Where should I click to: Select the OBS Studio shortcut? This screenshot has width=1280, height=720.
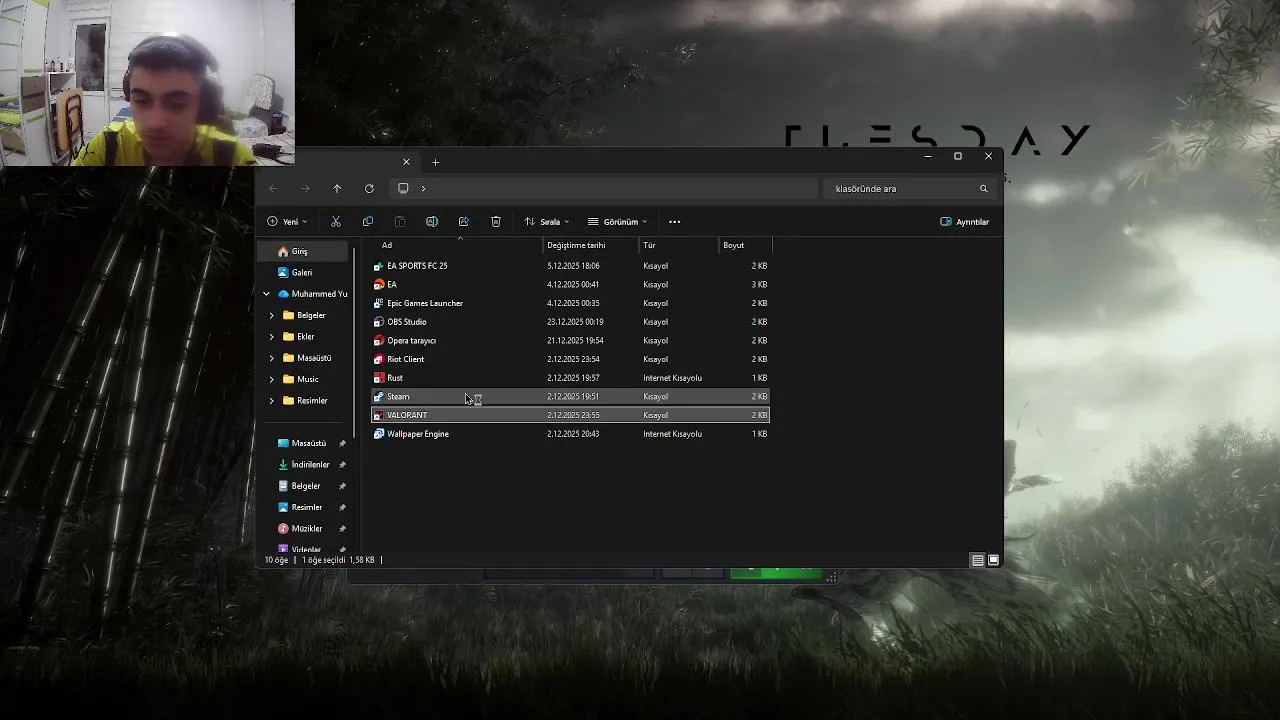570,322
